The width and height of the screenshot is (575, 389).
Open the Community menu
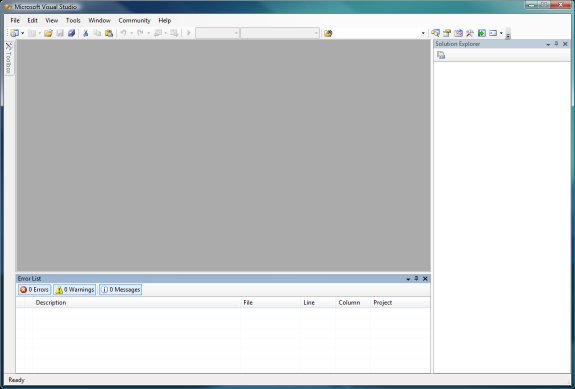click(x=134, y=21)
